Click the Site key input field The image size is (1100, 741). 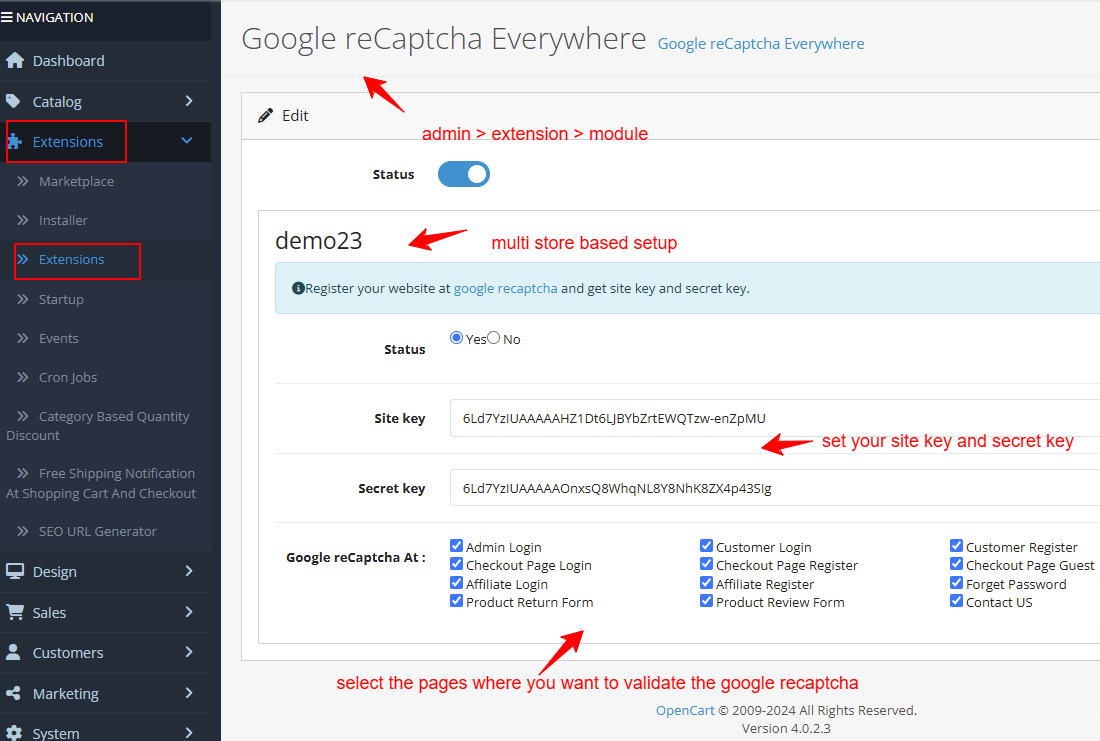tap(774, 418)
